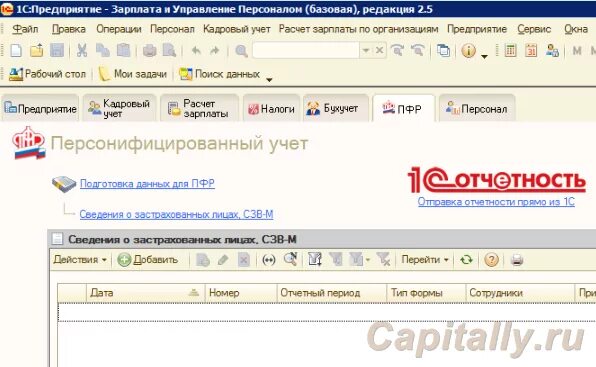The height and width of the screenshot is (367, 596).
Task: Click the Добавить button
Action: pyautogui.click(x=148, y=260)
